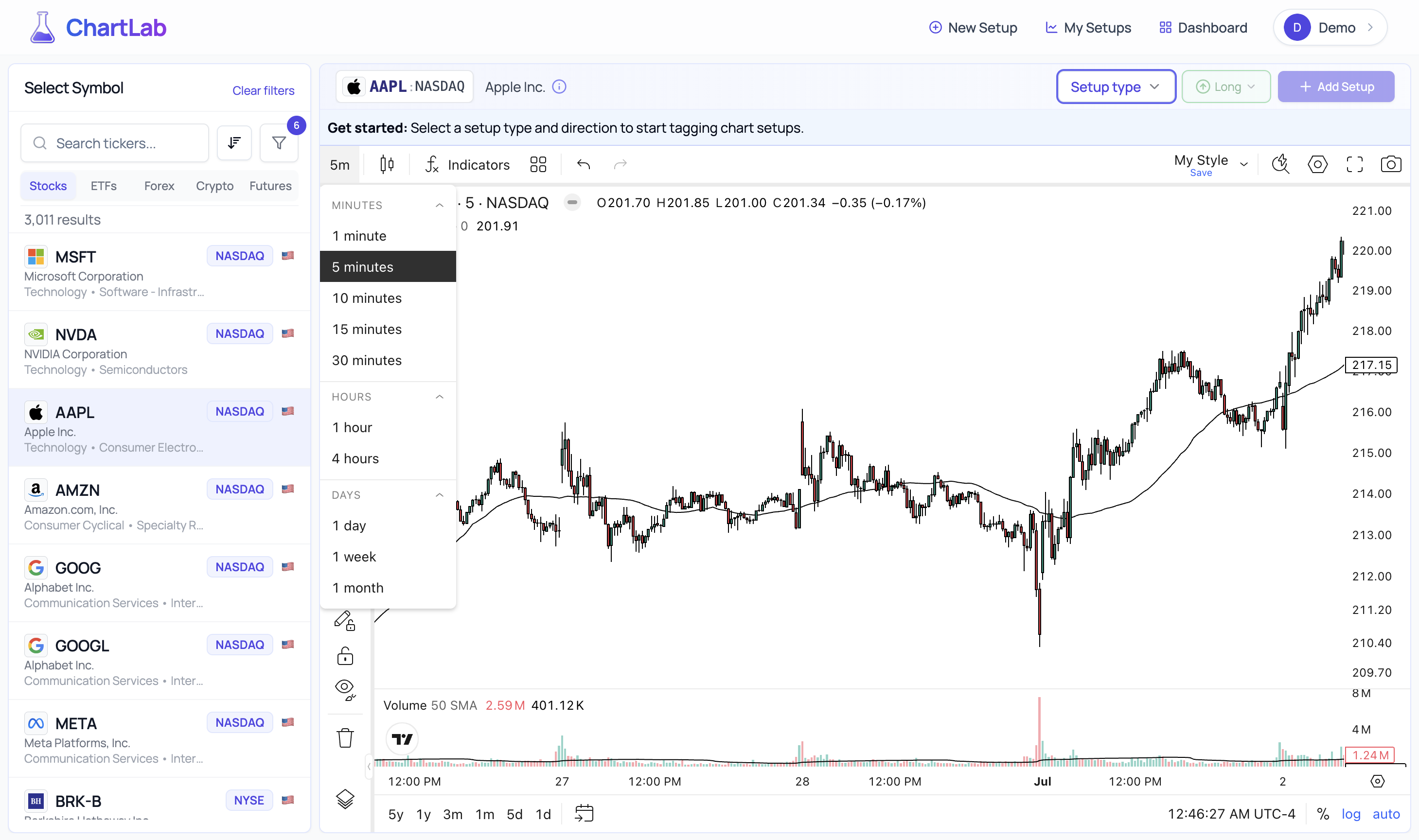Choose 15 minutes interval
Image resolution: width=1419 pixels, height=840 pixels.
point(388,329)
